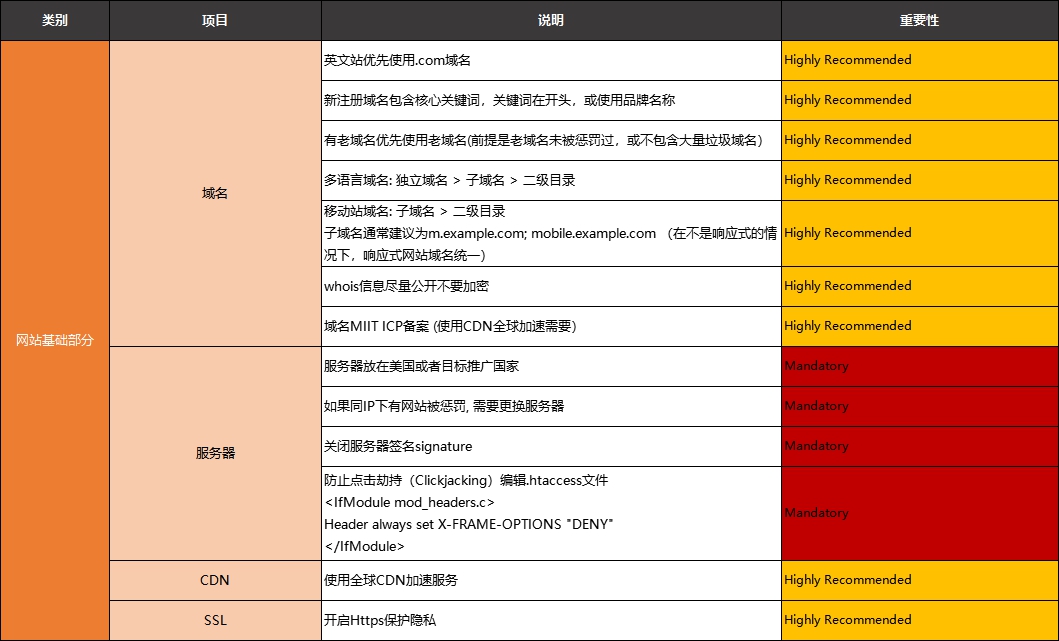Select Mandatory in the 关闭服务器签名signature row

point(920,446)
